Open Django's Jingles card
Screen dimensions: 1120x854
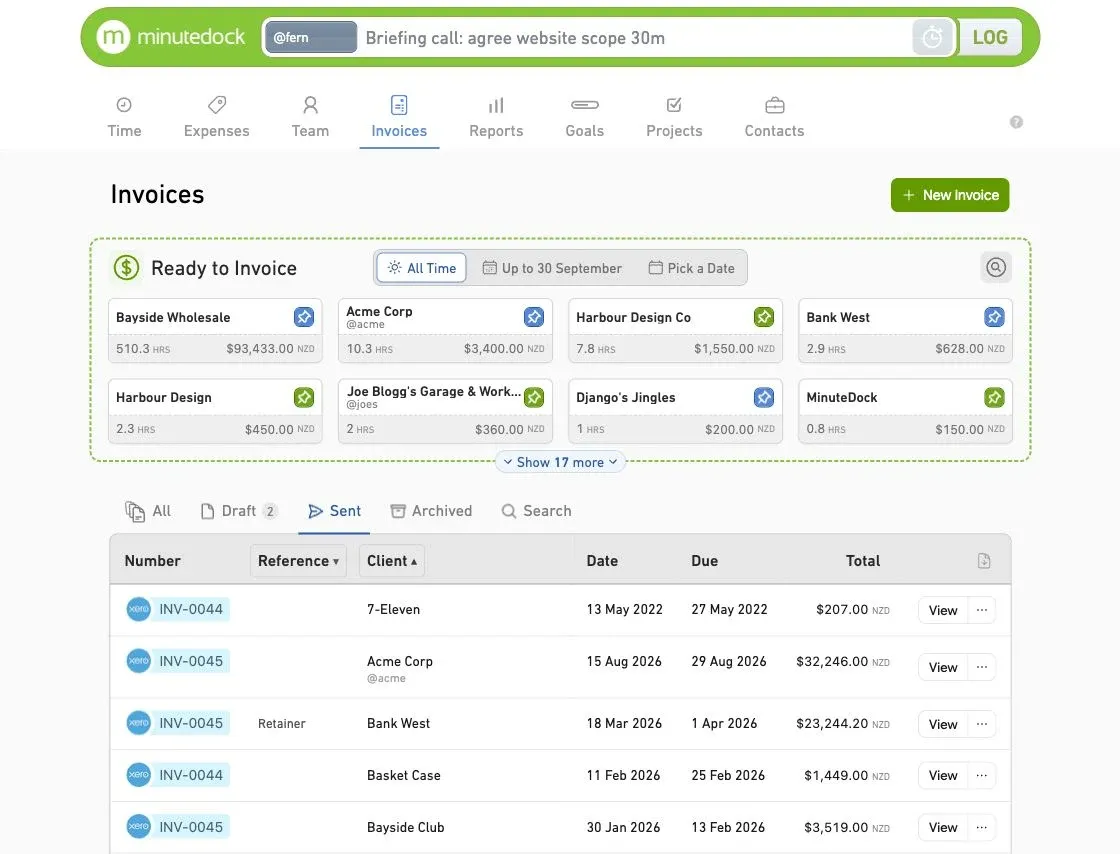675,411
